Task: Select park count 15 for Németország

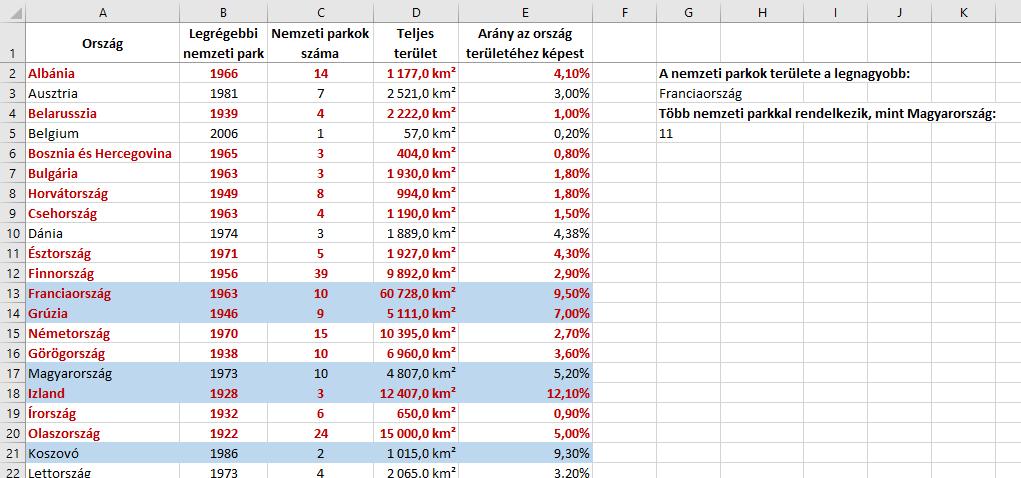Action: click(x=320, y=333)
